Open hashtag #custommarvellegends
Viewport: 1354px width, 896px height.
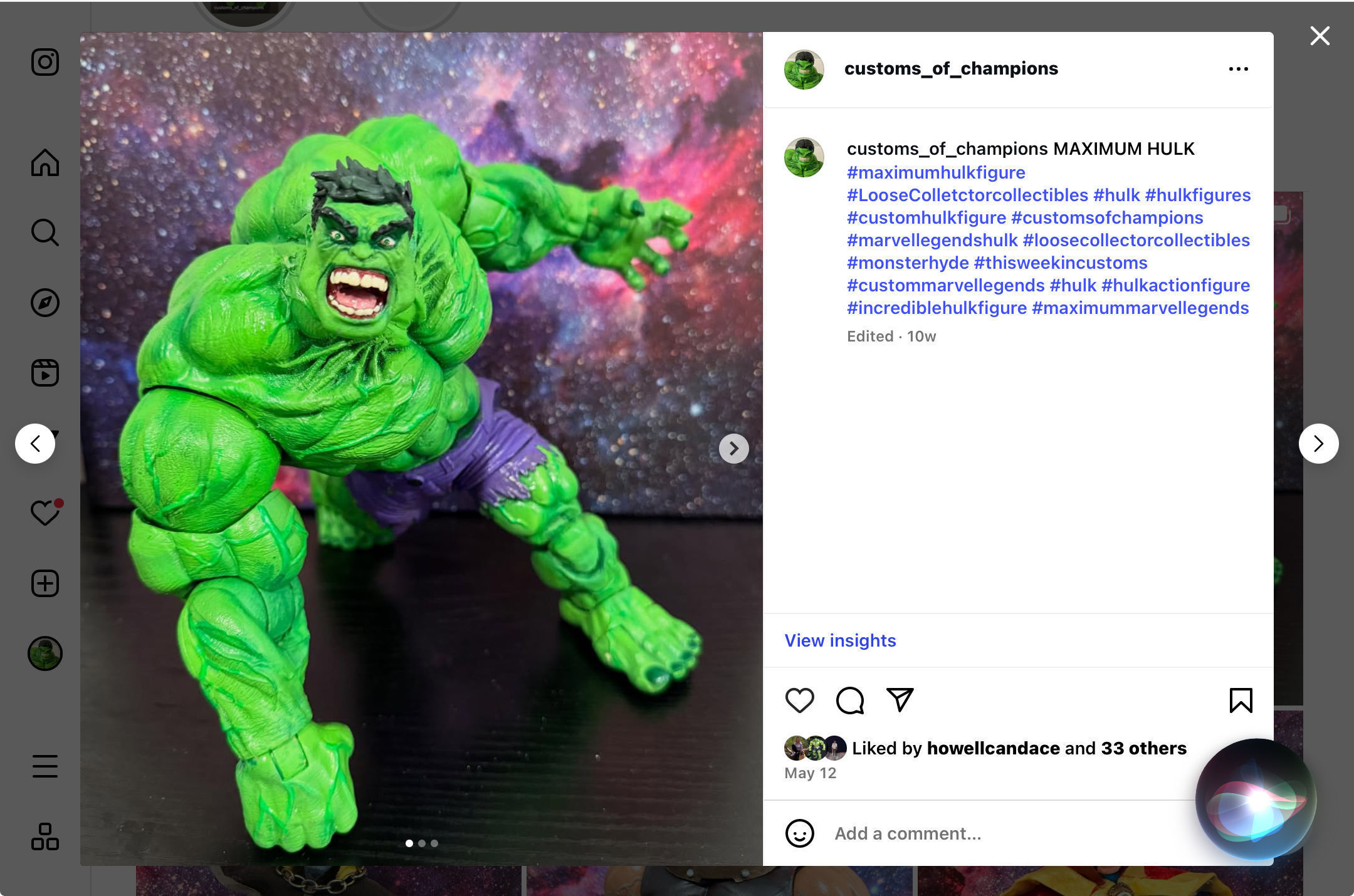[x=946, y=285]
